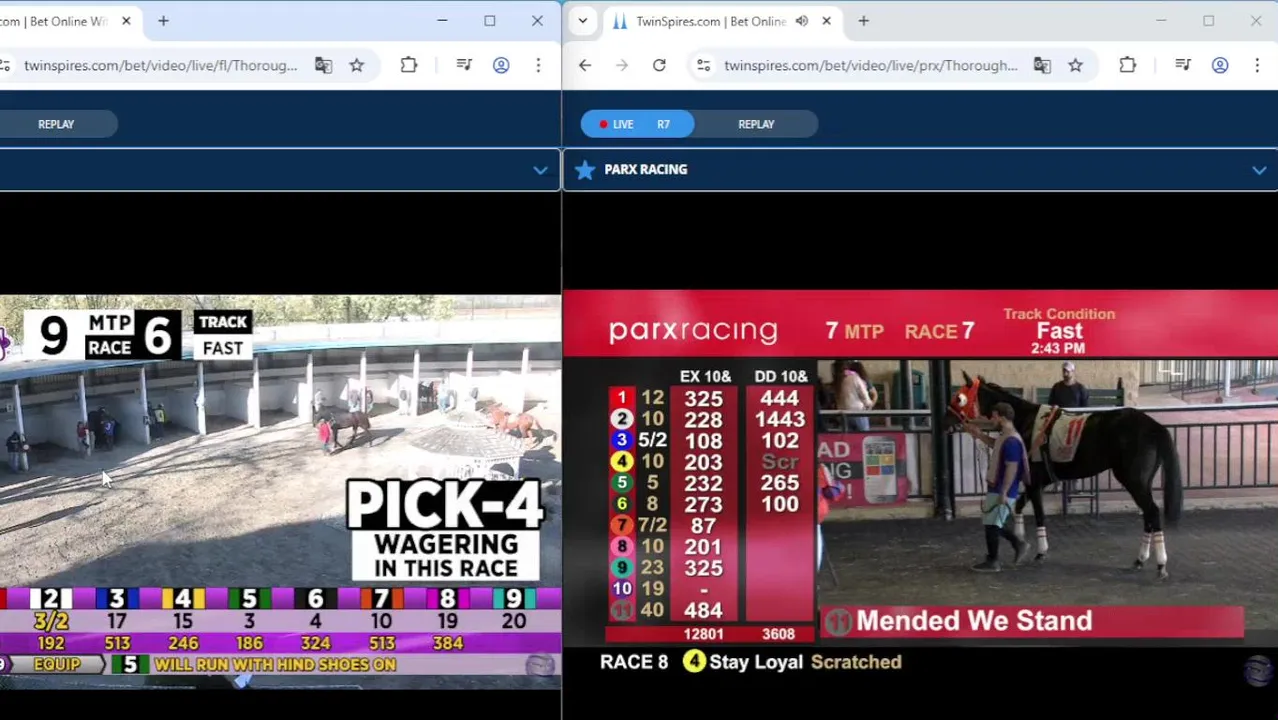Viewport: 1278px width, 720px height.
Task: Select LIVE R7 tab in right window
Action: tap(637, 124)
